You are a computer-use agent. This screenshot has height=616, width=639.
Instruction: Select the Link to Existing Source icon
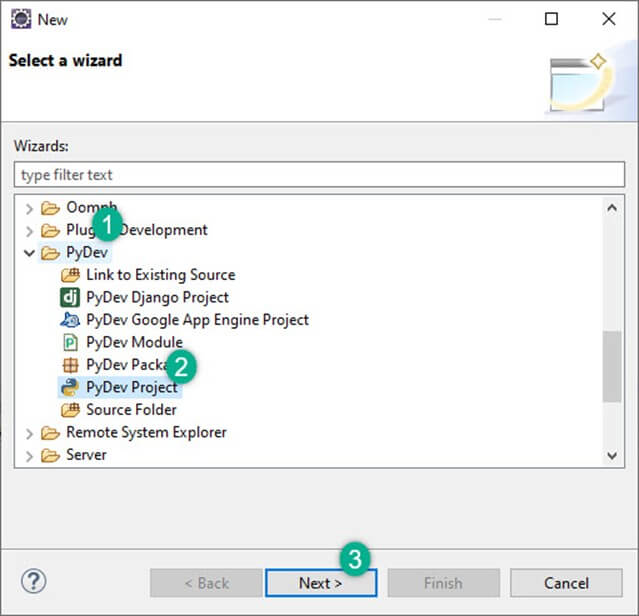click(x=70, y=275)
